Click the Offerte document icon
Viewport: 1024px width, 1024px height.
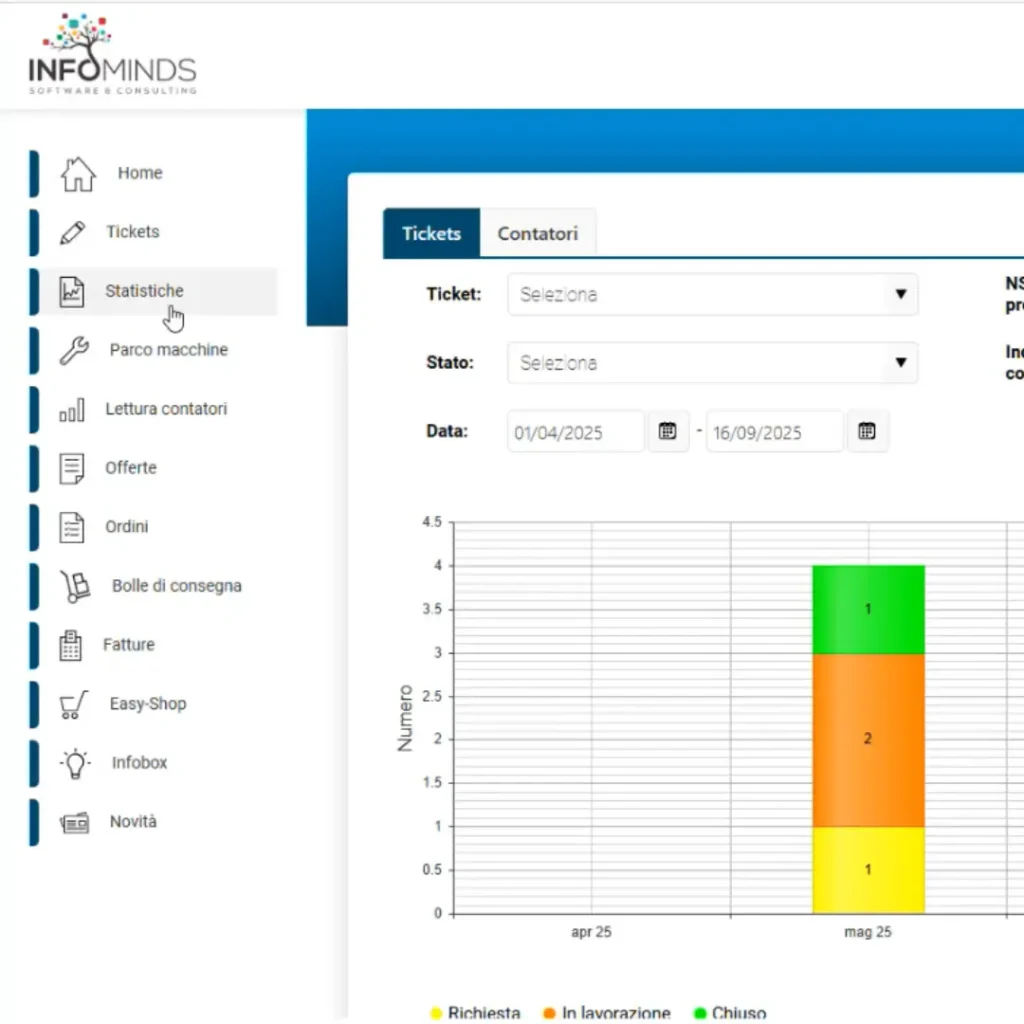[x=72, y=469]
